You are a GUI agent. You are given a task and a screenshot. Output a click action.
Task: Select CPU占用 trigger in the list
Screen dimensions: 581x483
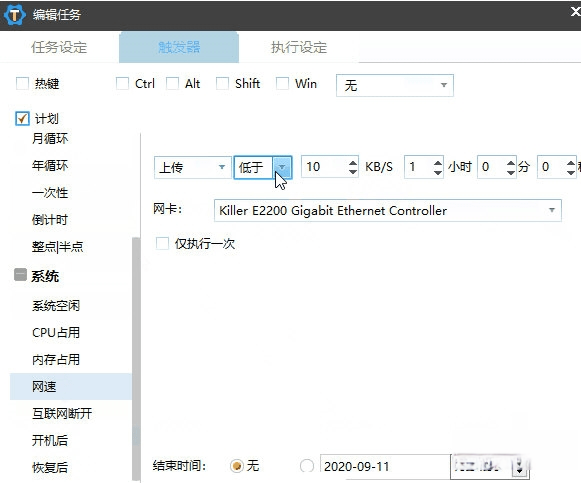tap(56, 332)
